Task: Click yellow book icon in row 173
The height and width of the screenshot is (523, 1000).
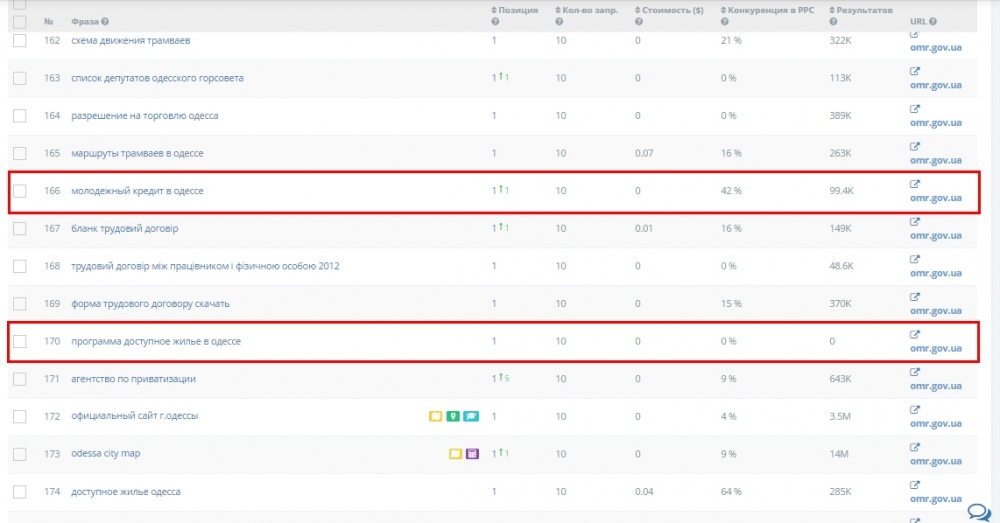Action: pos(455,454)
